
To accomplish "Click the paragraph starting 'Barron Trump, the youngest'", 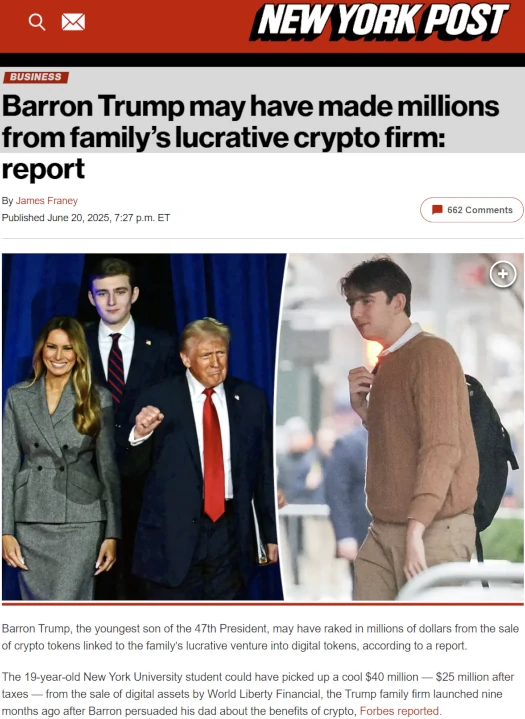I will (x=260, y=637).
